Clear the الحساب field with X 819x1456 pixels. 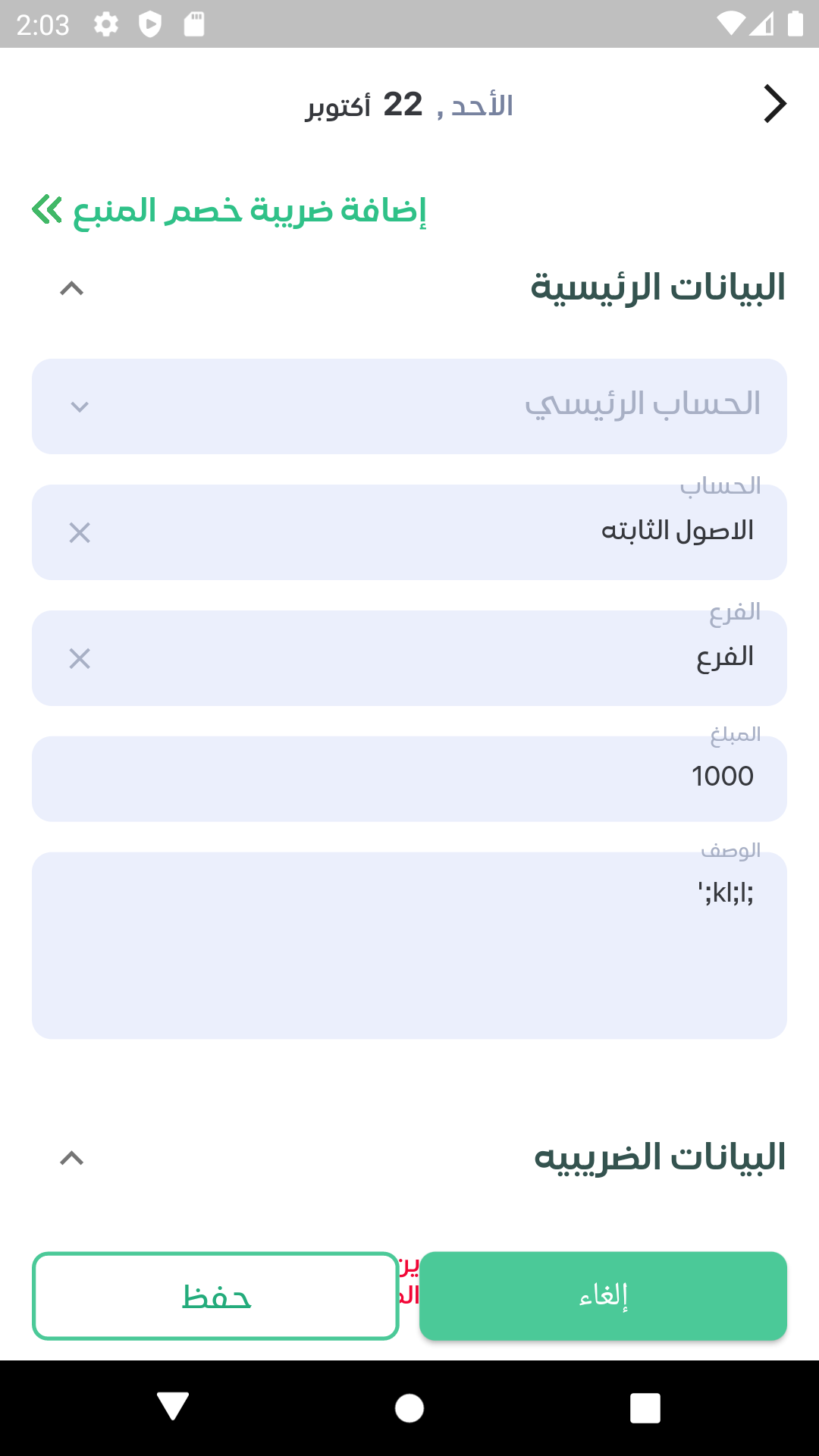(x=80, y=532)
